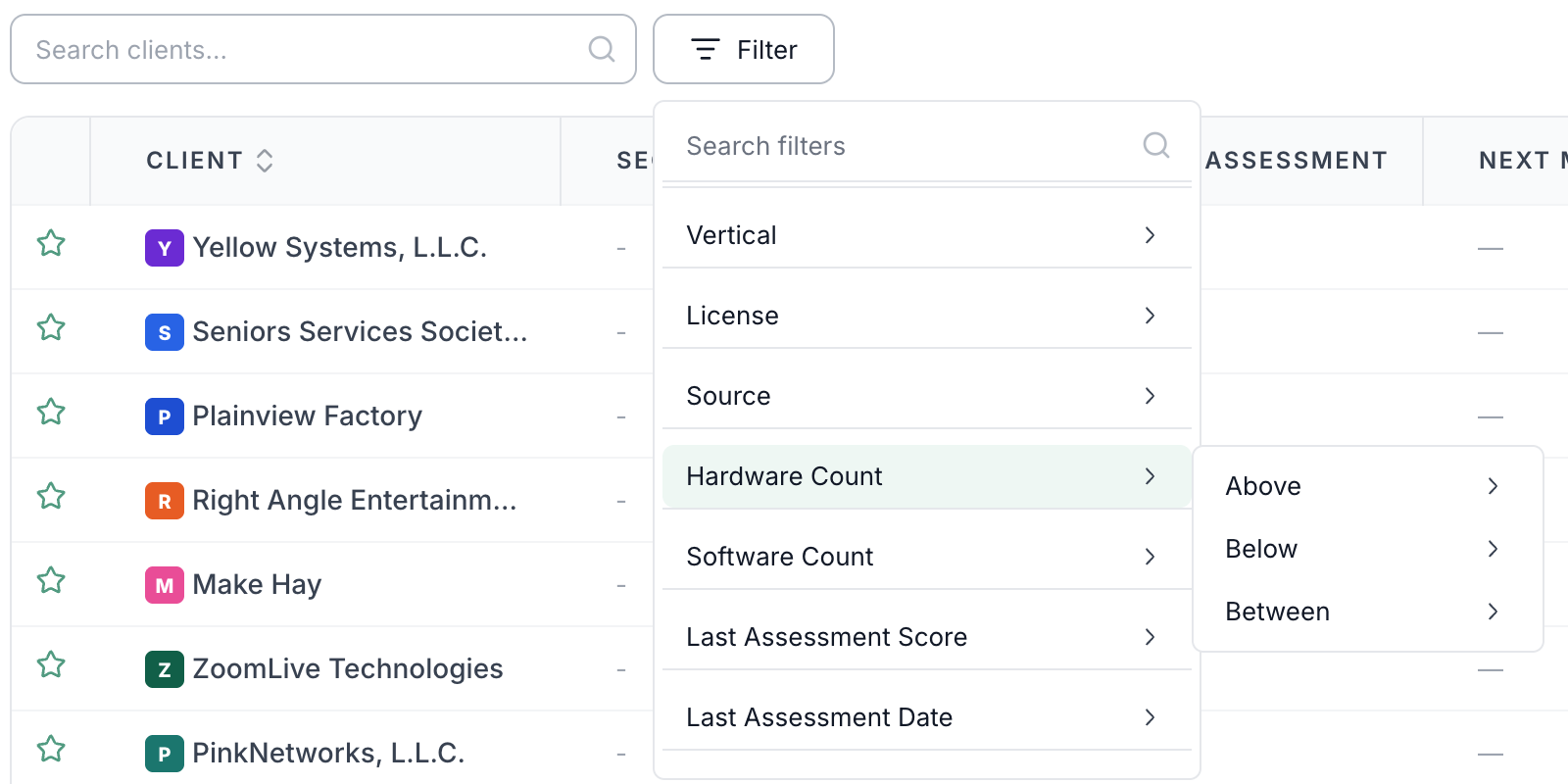Screen dimensions: 1568x784
Task: Choose the Between condition option
Action: coord(1368,612)
